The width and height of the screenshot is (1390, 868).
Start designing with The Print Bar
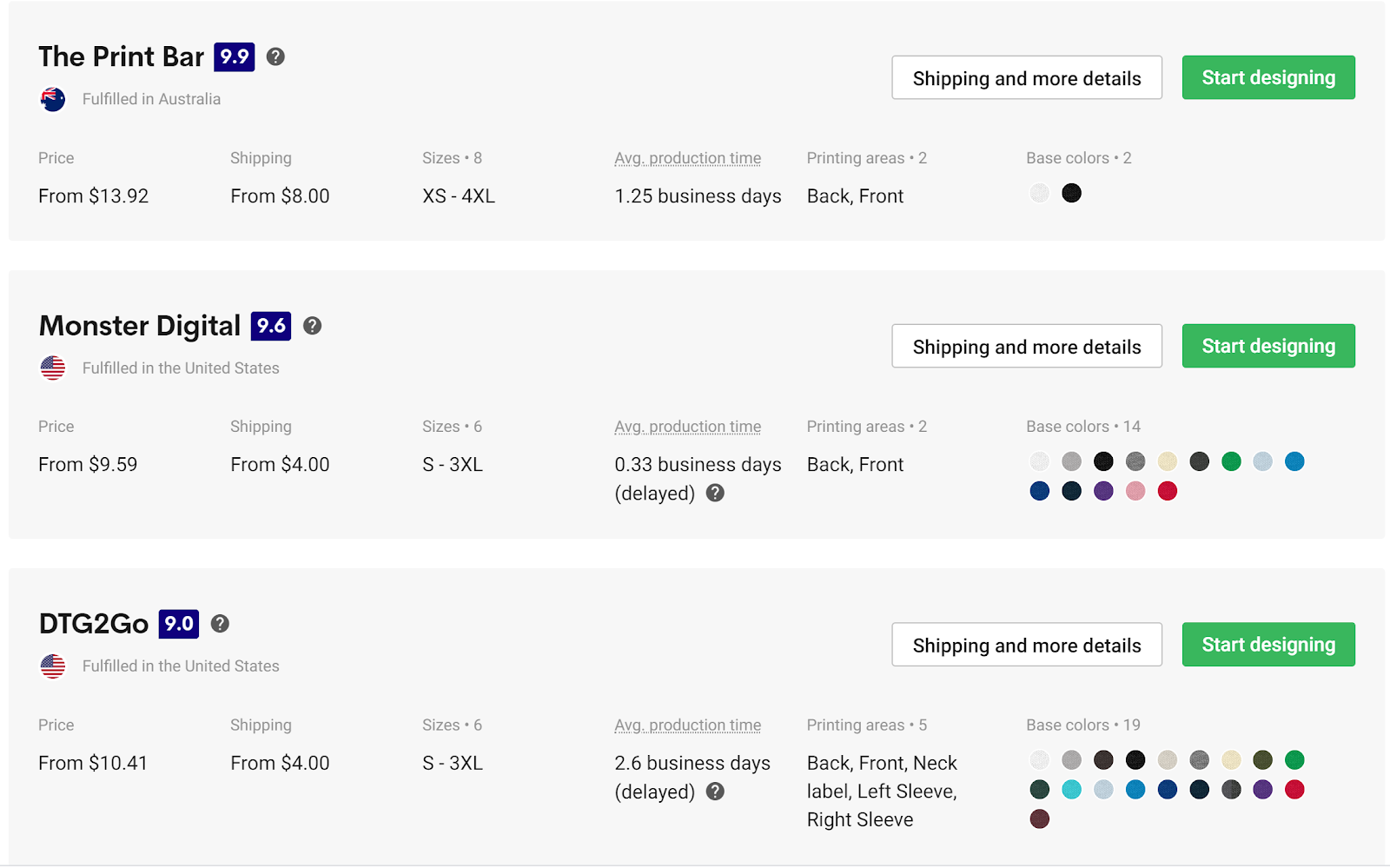(1268, 78)
